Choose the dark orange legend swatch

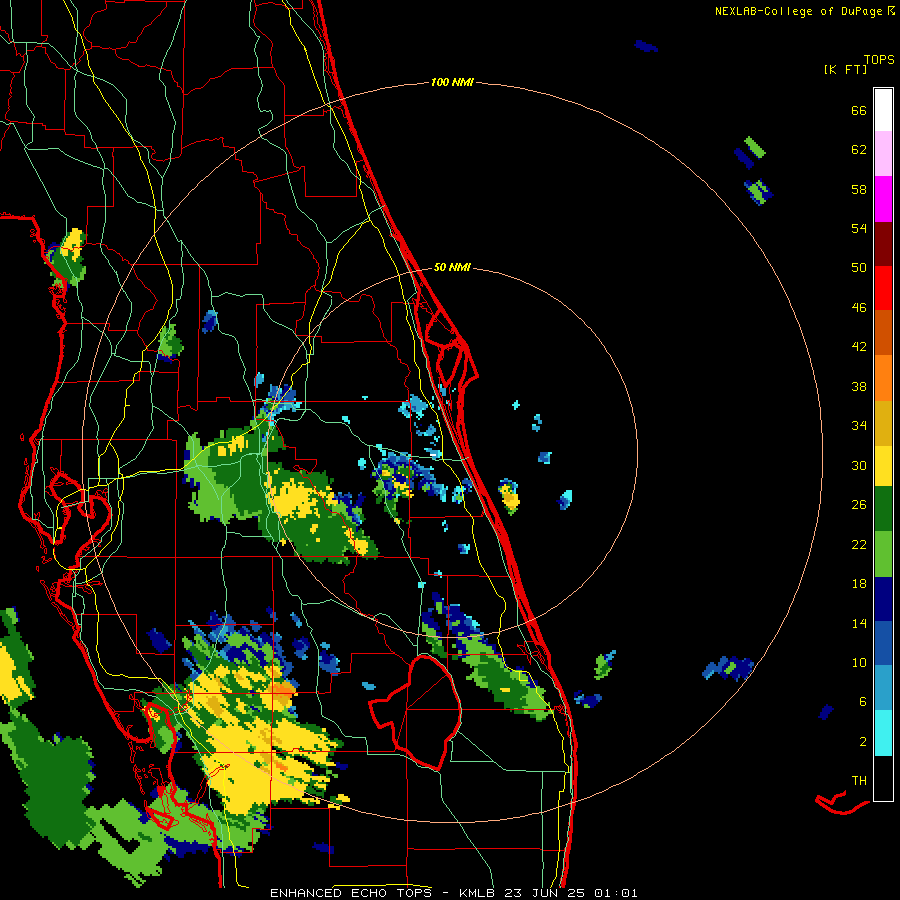883,332
